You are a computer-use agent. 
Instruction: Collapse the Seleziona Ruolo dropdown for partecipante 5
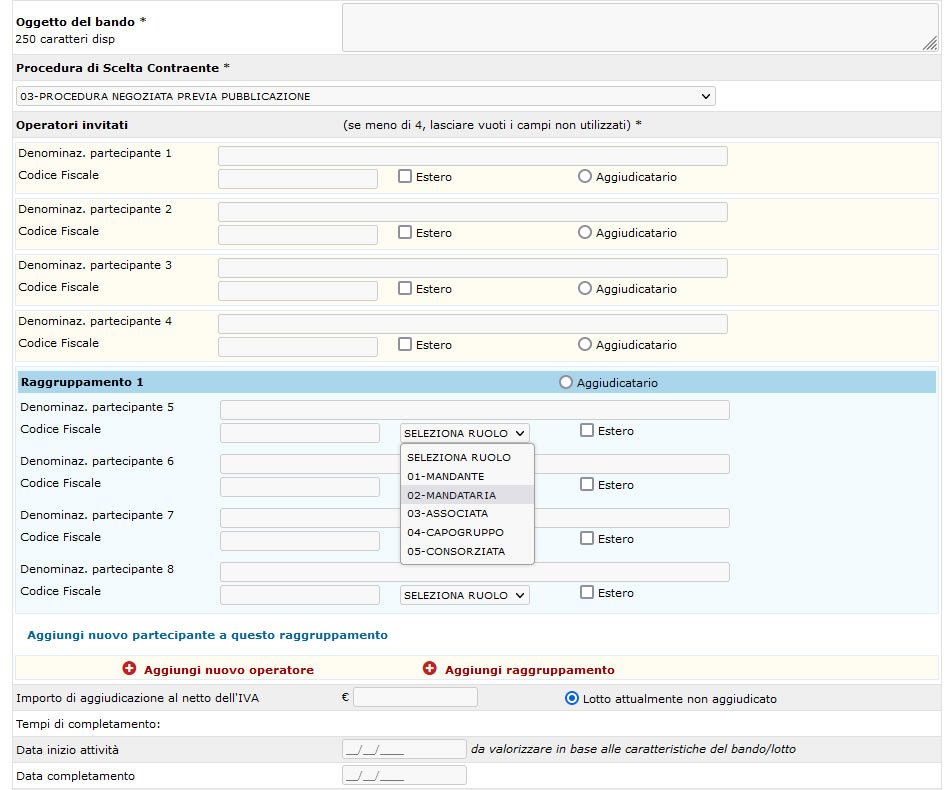click(465, 433)
